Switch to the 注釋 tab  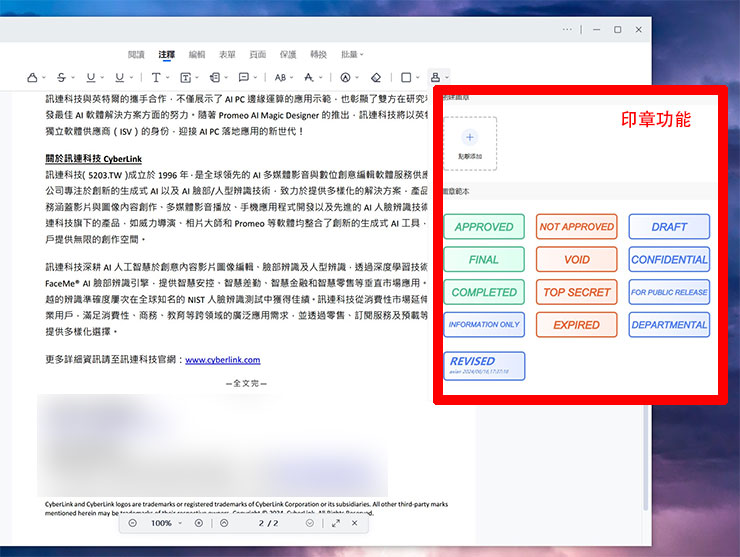tap(166, 54)
